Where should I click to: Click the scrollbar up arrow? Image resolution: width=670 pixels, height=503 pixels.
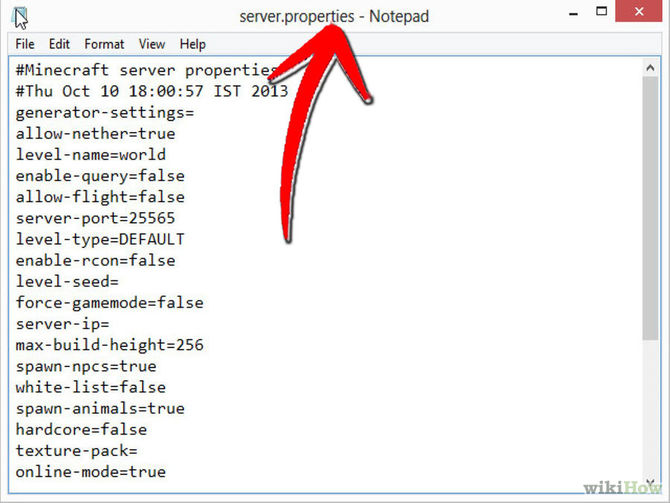650,68
